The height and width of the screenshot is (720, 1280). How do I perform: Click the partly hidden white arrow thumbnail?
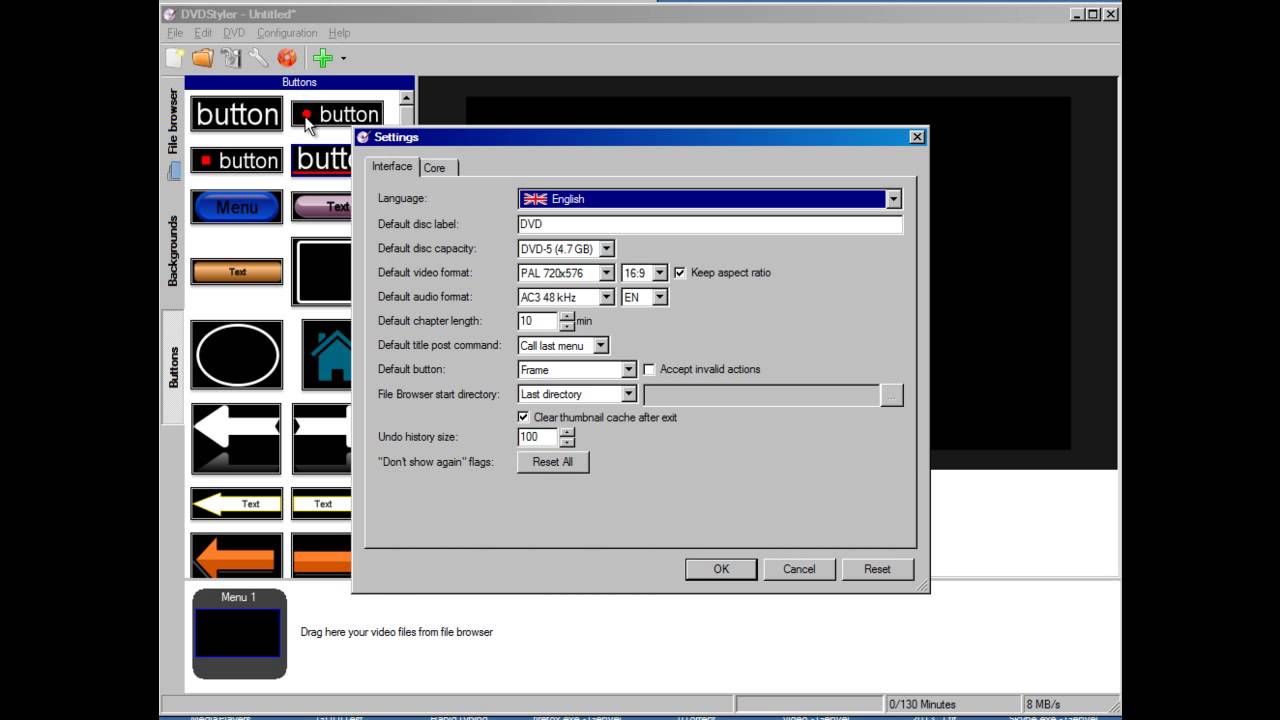click(321, 438)
